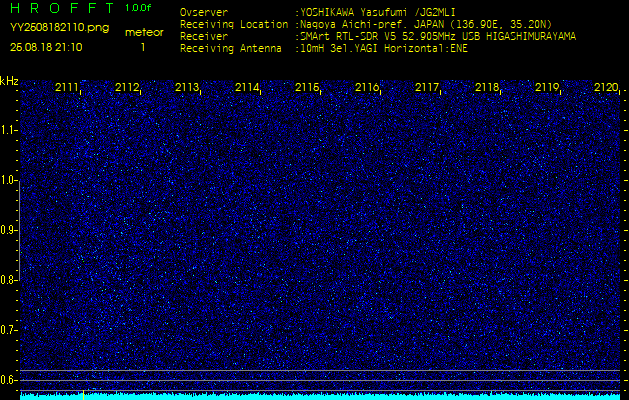Click the 2119 time marker
The width and height of the screenshot is (629, 400).
point(546,87)
